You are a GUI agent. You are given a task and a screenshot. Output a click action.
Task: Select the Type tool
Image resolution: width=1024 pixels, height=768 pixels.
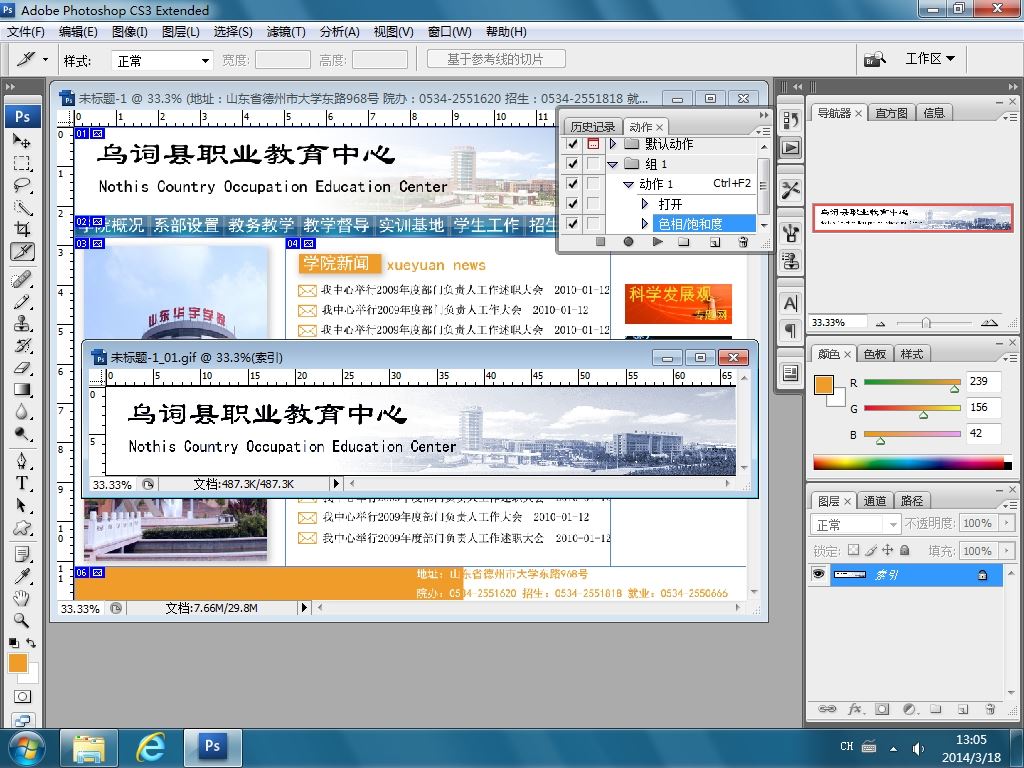22,483
